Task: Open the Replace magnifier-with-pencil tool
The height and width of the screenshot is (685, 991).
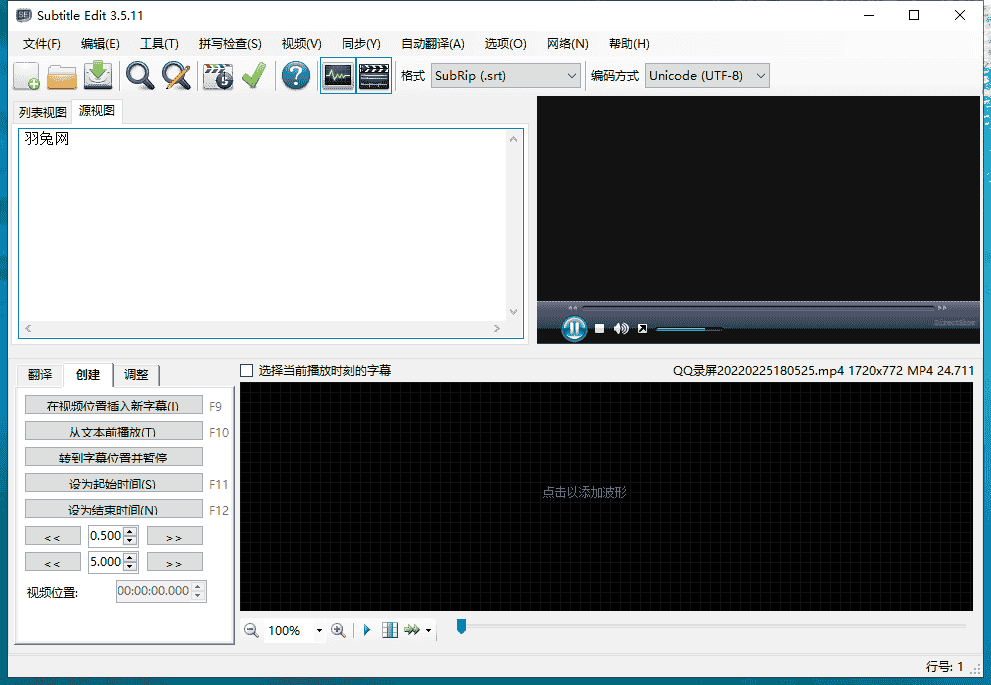Action: (177, 76)
